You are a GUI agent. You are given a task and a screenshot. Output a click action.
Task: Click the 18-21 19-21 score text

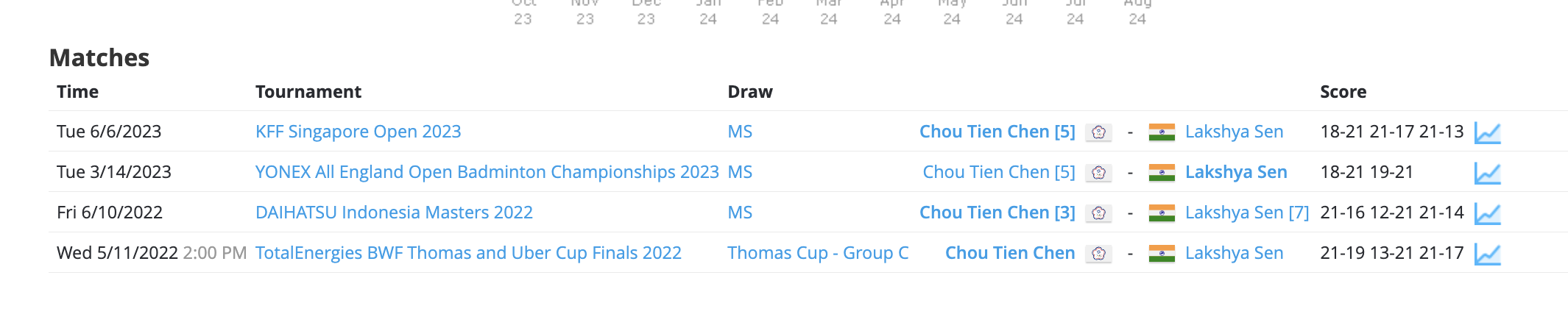(x=1366, y=172)
